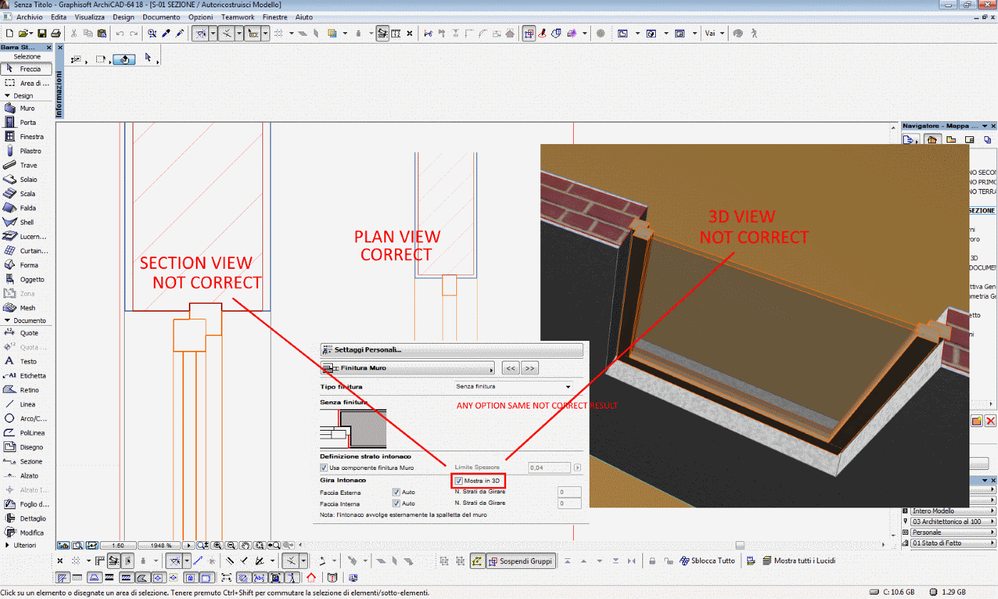Click the New document toolbar icon
The height and width of the screenshot is (599, 998).
pos(10,33)
